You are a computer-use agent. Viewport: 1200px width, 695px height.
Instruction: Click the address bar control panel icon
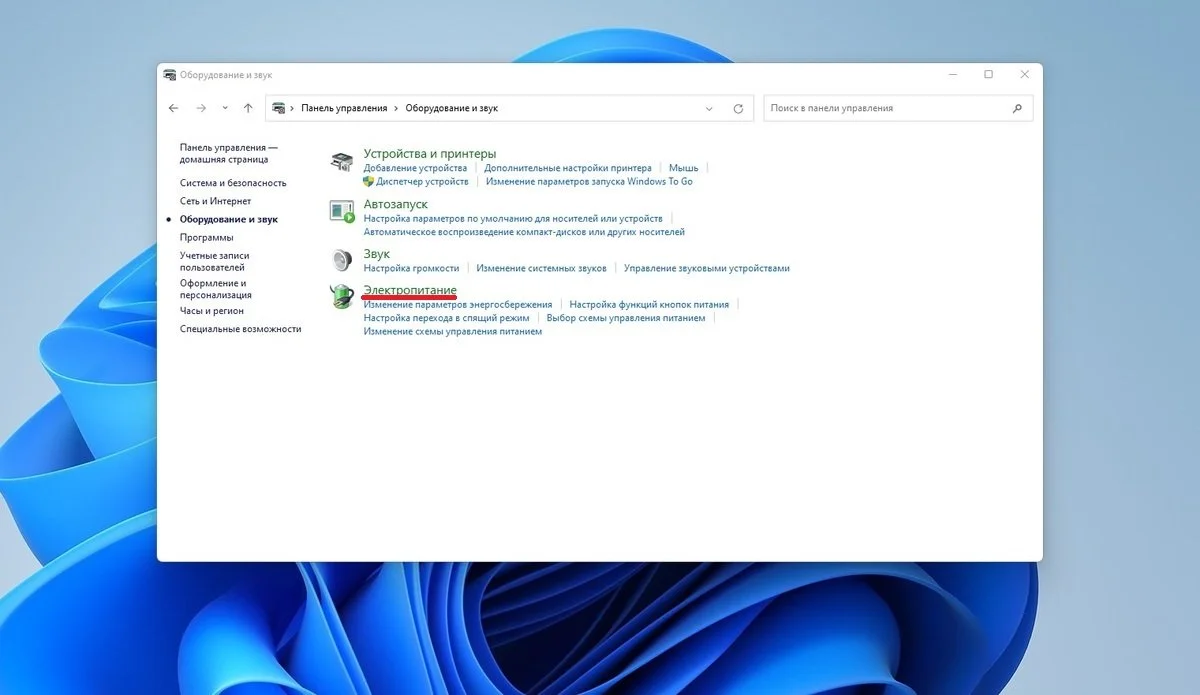point(279,108)
